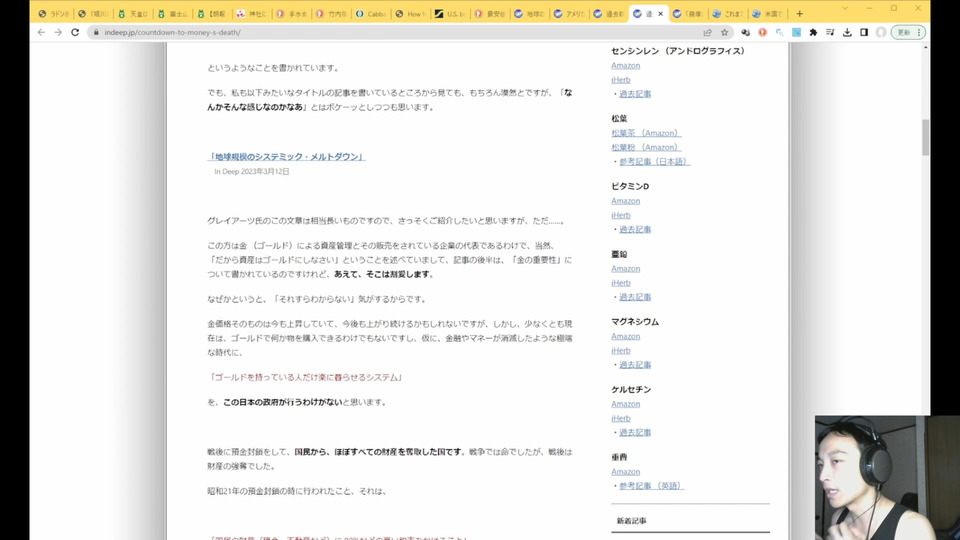Open 地球規模のシステミック・メルトダウン article link

pyautogui.click(x=286, y=157)
